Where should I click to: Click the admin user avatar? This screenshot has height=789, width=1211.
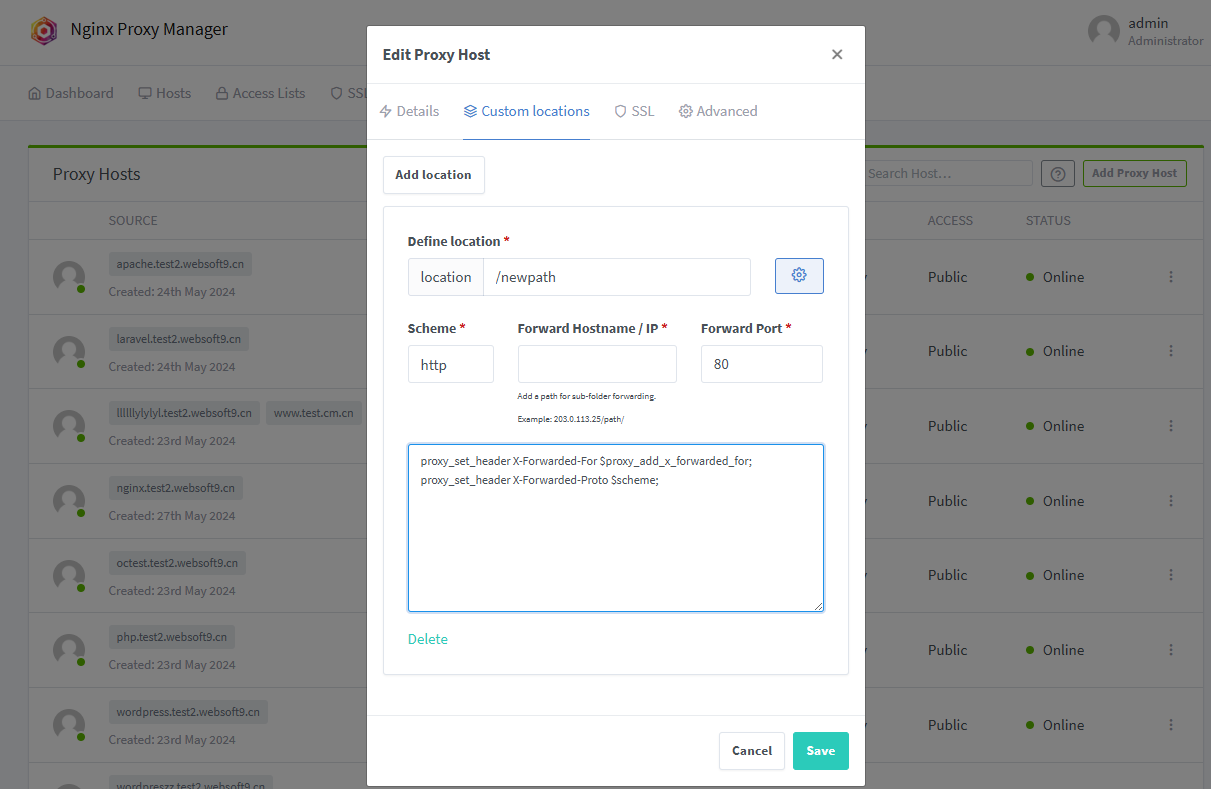tap(1103, 30)
